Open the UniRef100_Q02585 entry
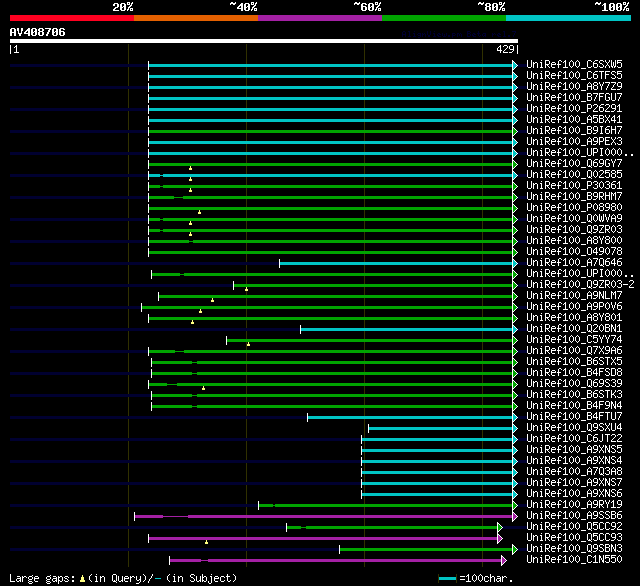This screenshot has height=586, width=640. tap(574, 175)
